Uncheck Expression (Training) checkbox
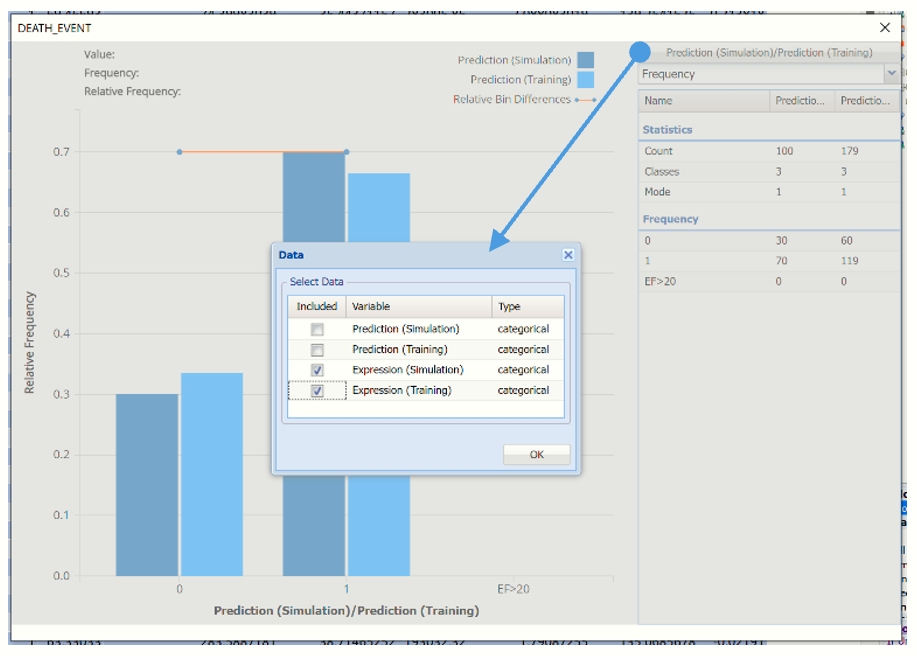The height and width of the screenshot is (656, 917). point(317,391)
